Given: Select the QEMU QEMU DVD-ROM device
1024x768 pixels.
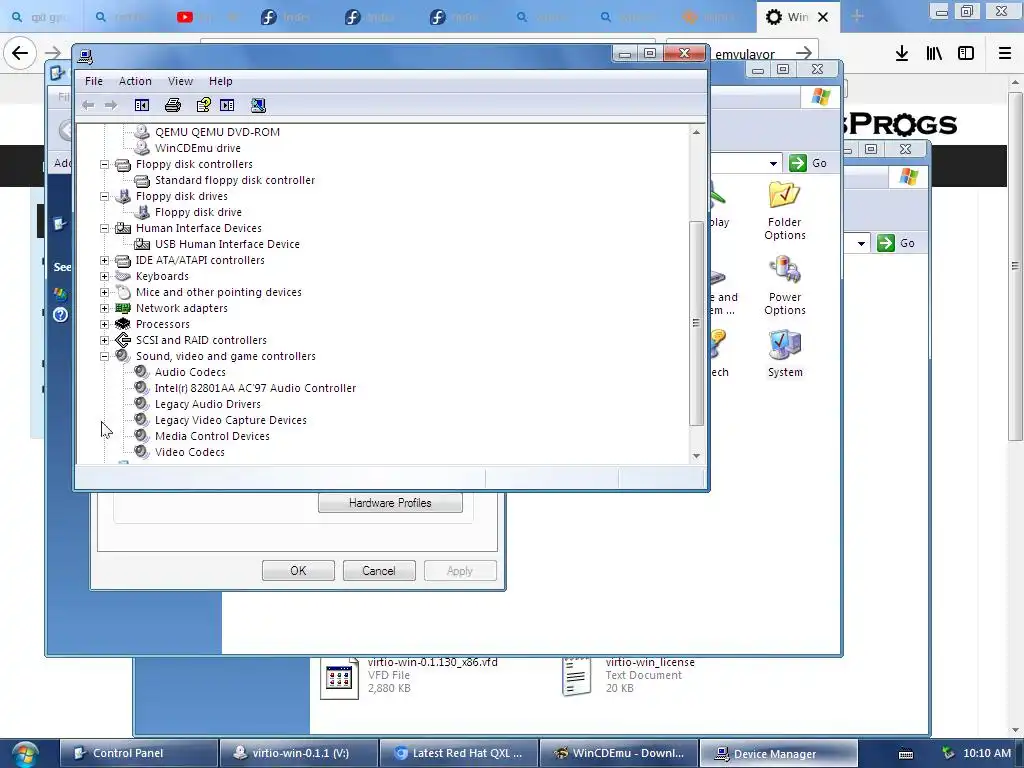Looking at the screenshot, I should 217,132.
